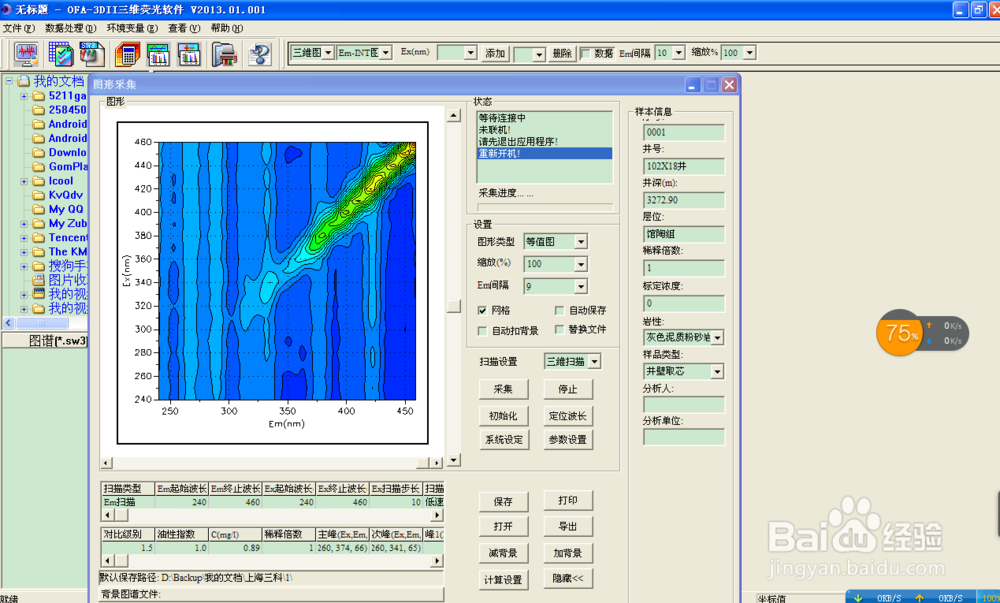The width and height of the screenshot is (1000, 603).
Task: Open the 图形类型 等值图 dropdown
Action: pos(579,241)
